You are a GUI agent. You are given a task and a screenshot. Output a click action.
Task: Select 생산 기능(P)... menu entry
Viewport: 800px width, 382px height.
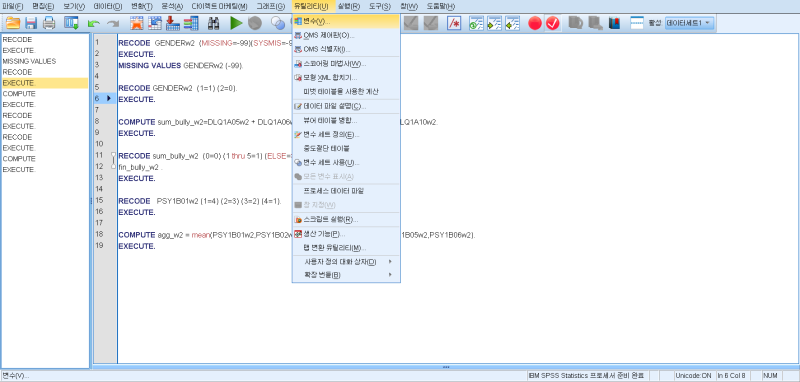click(346, 234)
